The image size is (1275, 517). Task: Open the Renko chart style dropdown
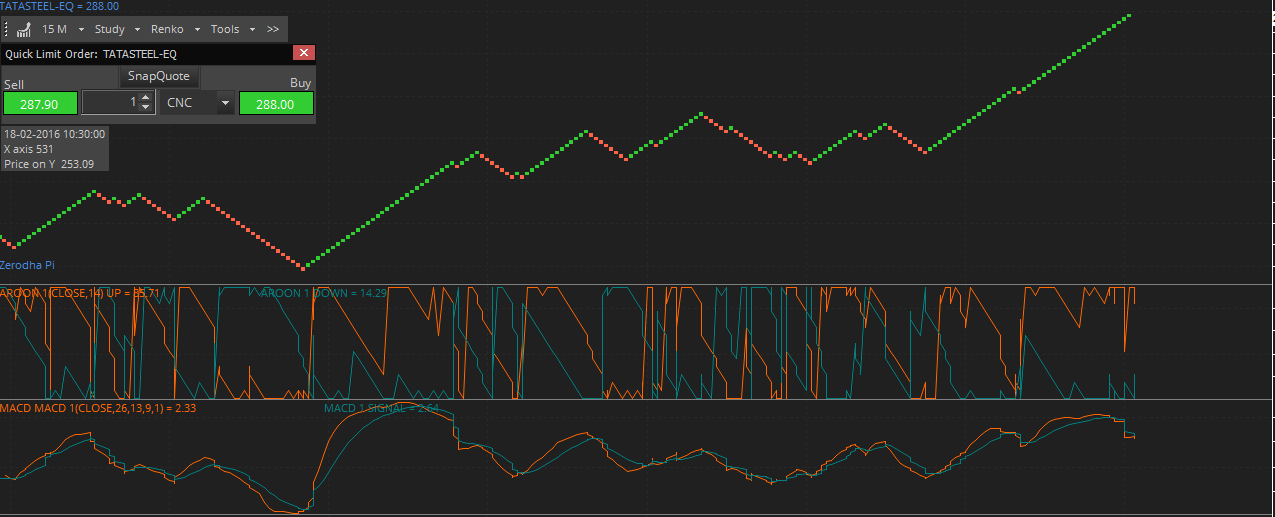point(175,29)
